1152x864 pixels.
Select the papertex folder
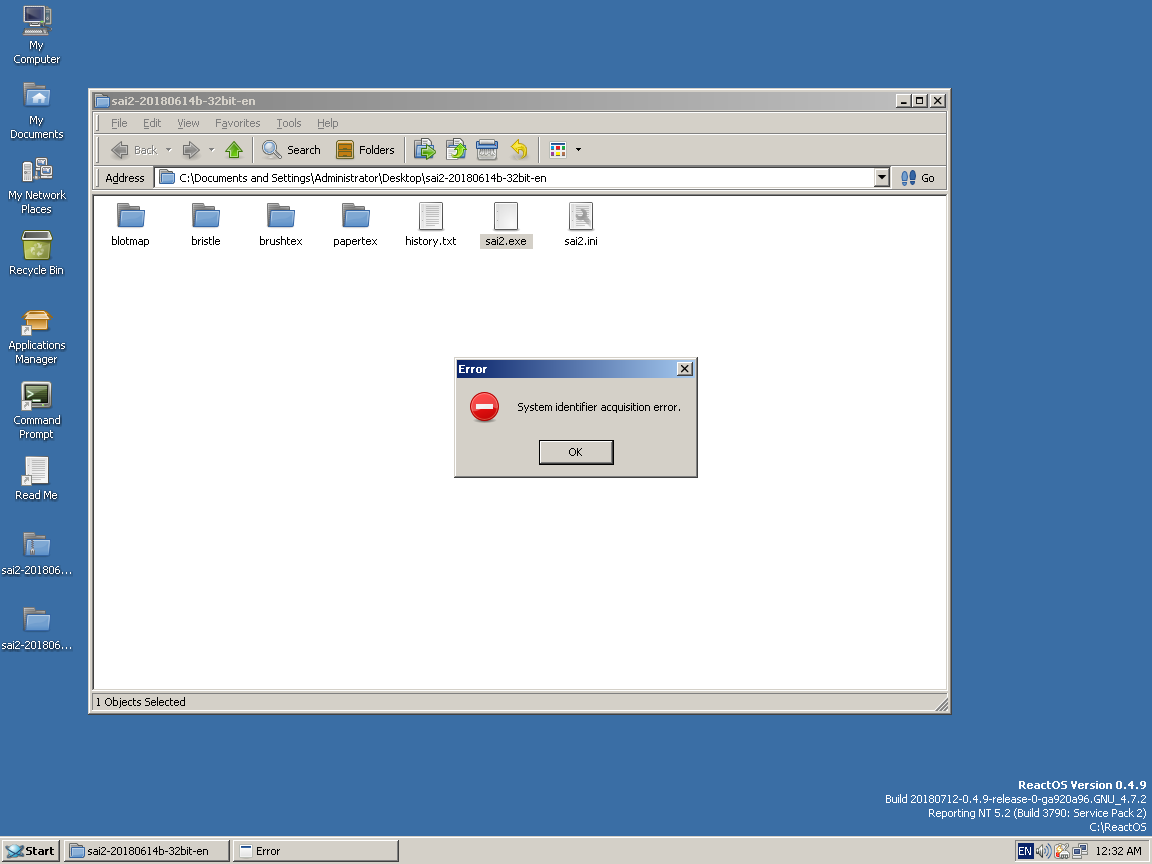pyautogui.click(x=356, y=225)
